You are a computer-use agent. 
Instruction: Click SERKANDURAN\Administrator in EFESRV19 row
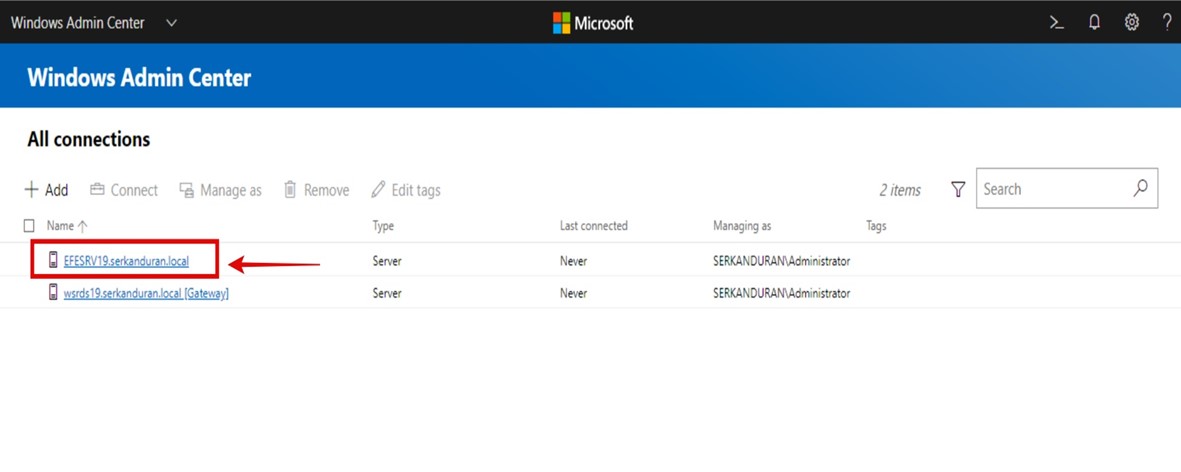tap(781, 261)
